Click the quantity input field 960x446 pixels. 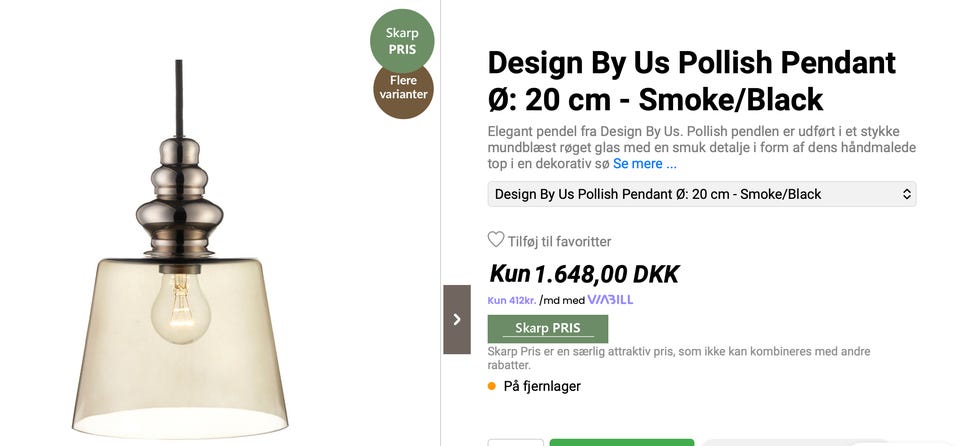[x=515, y=442]
